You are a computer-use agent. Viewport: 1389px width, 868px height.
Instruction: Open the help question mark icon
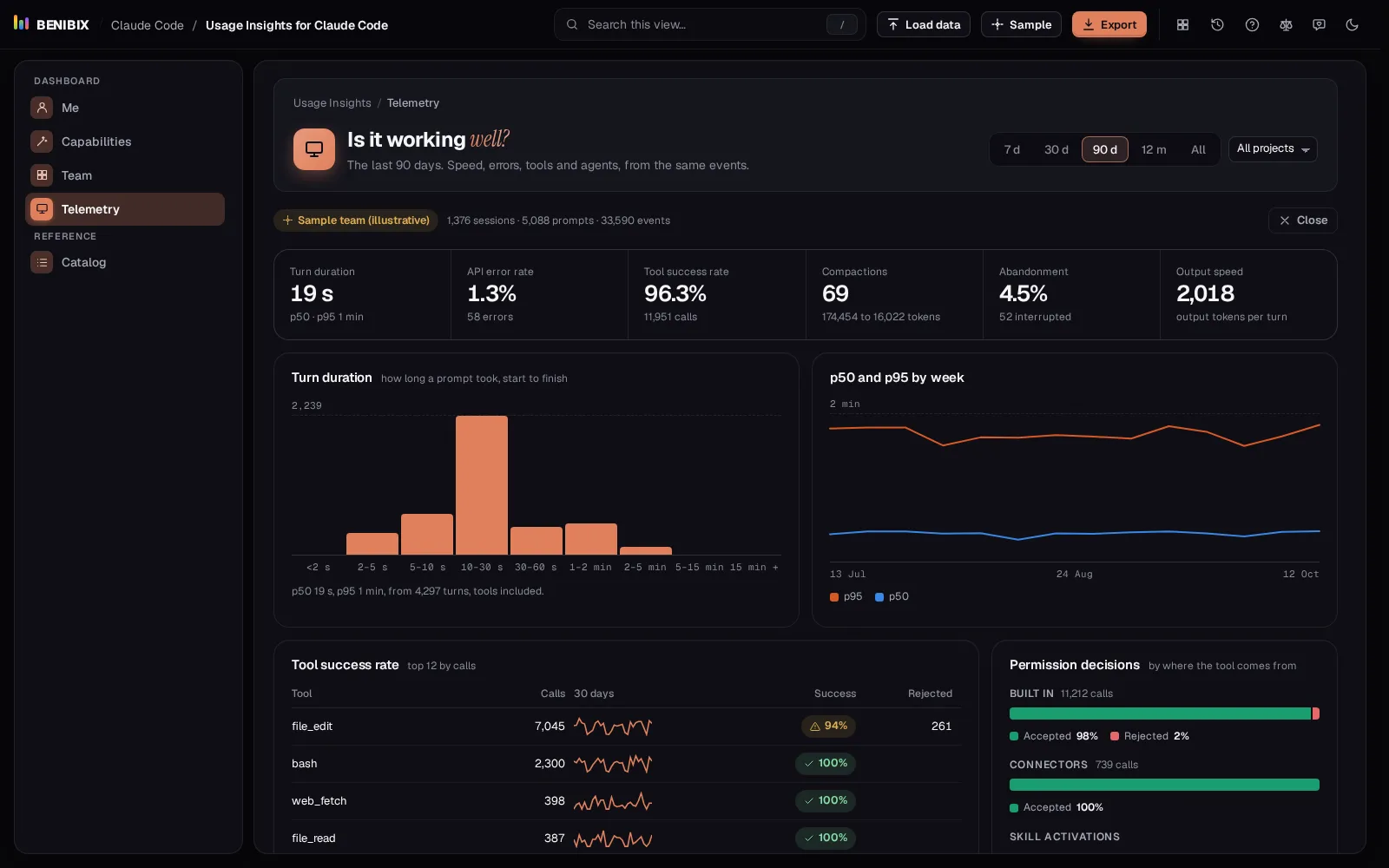1252,25
